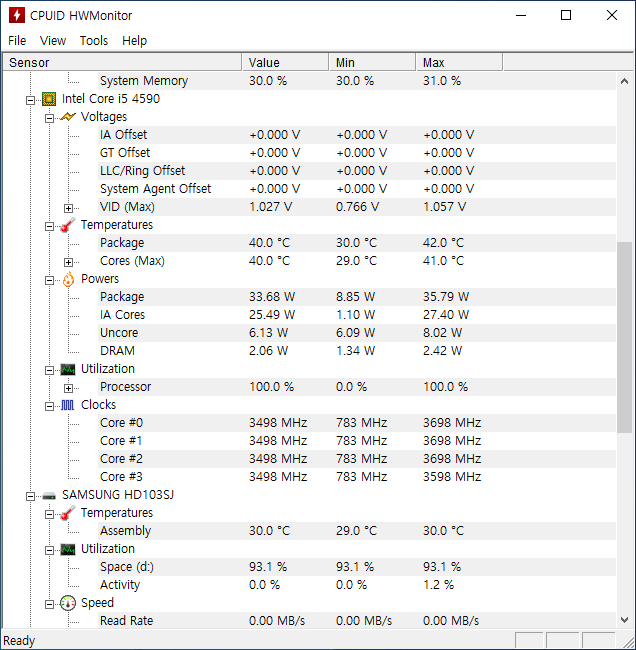Select the Core #0 clock row
636x650 pixels.
tap(357, 423)
